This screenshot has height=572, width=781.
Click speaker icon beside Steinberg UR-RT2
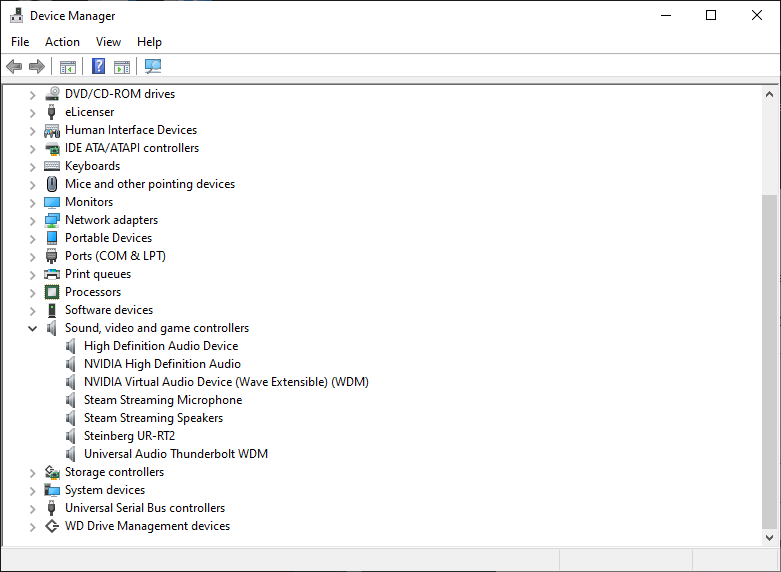71,436
